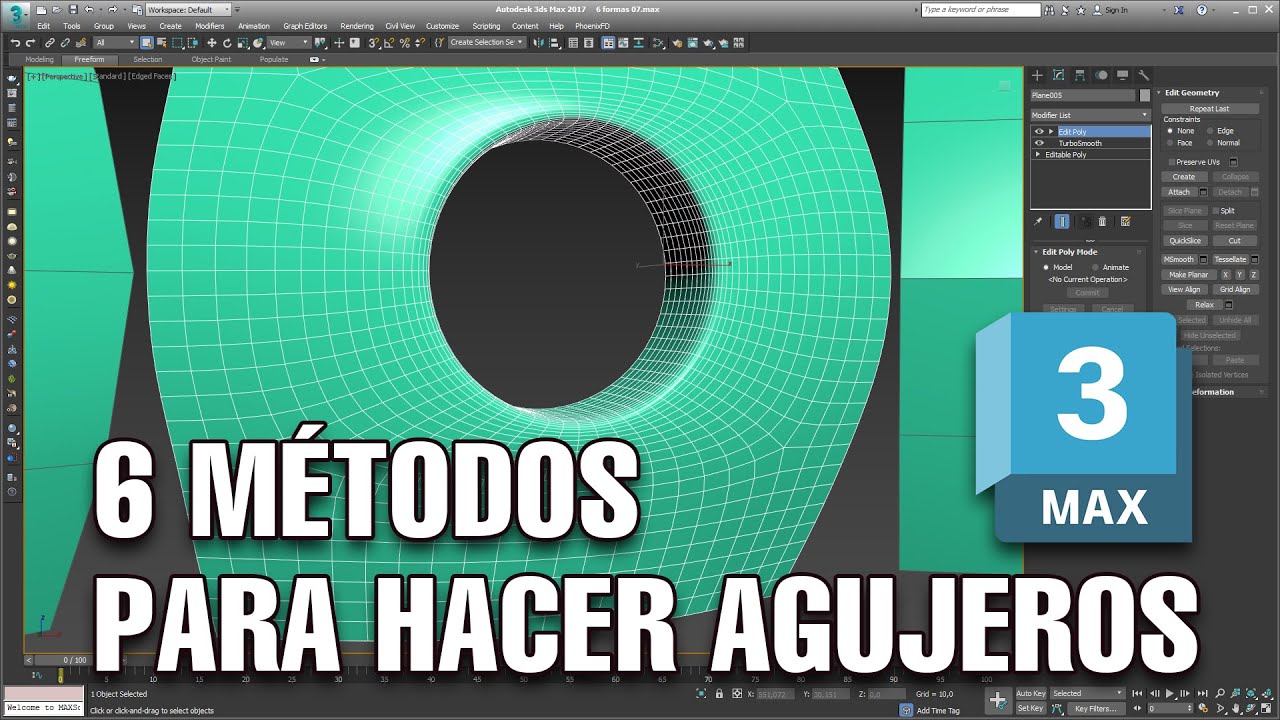The image size is (1280, 720).
Task: Select the None constraint radio button
Action: point(1170,131)
